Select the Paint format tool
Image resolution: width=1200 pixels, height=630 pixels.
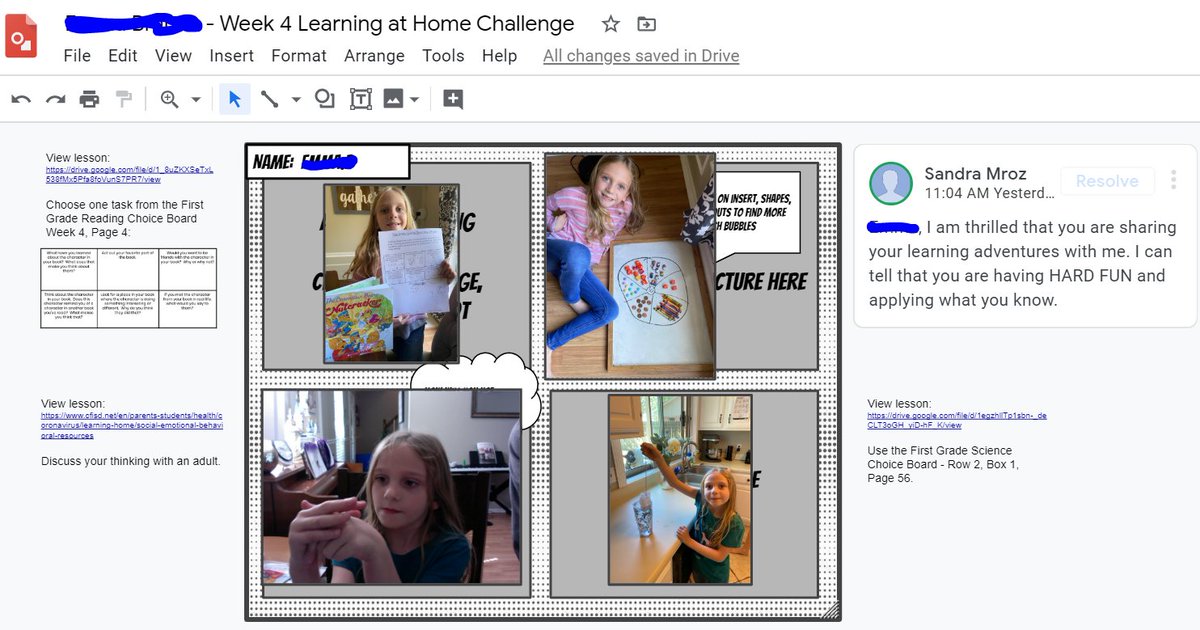(x=124, y=99)
